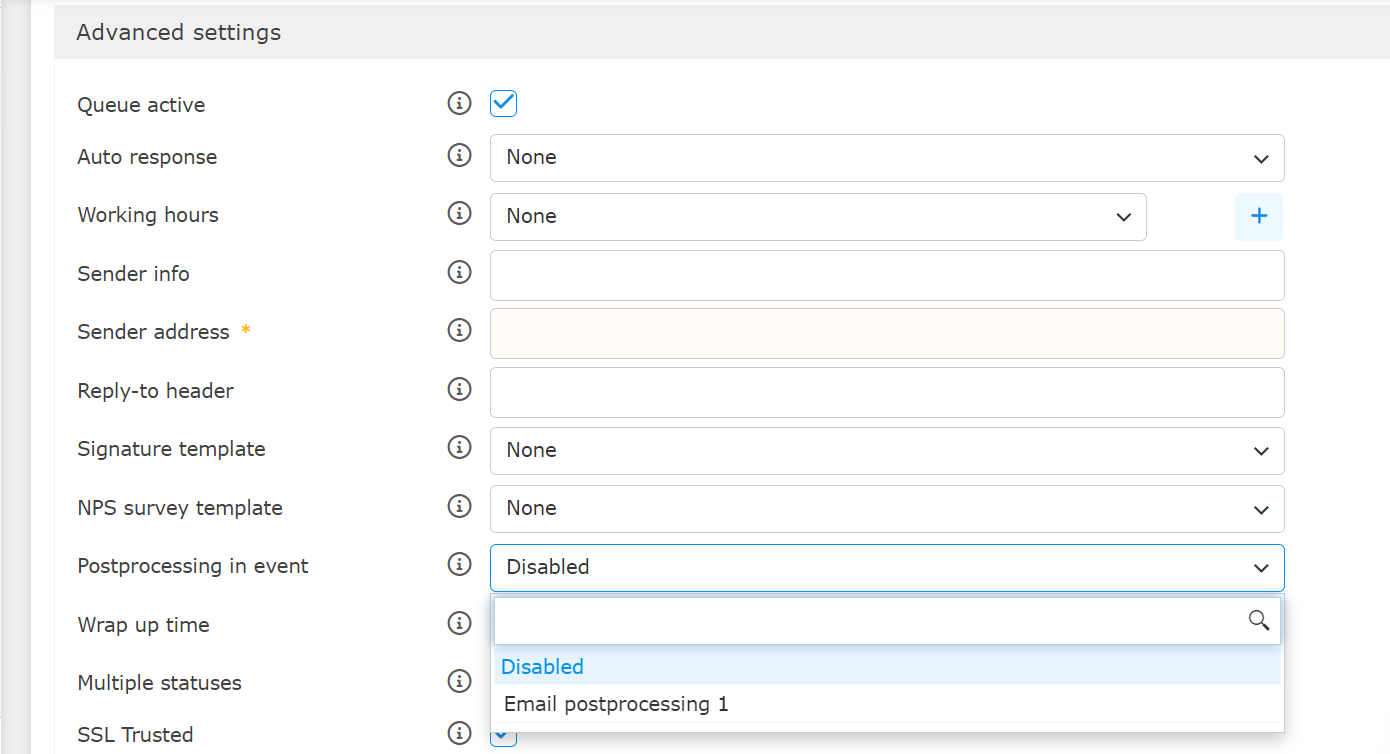Open the Signature template dropdown

pos(887,450)
